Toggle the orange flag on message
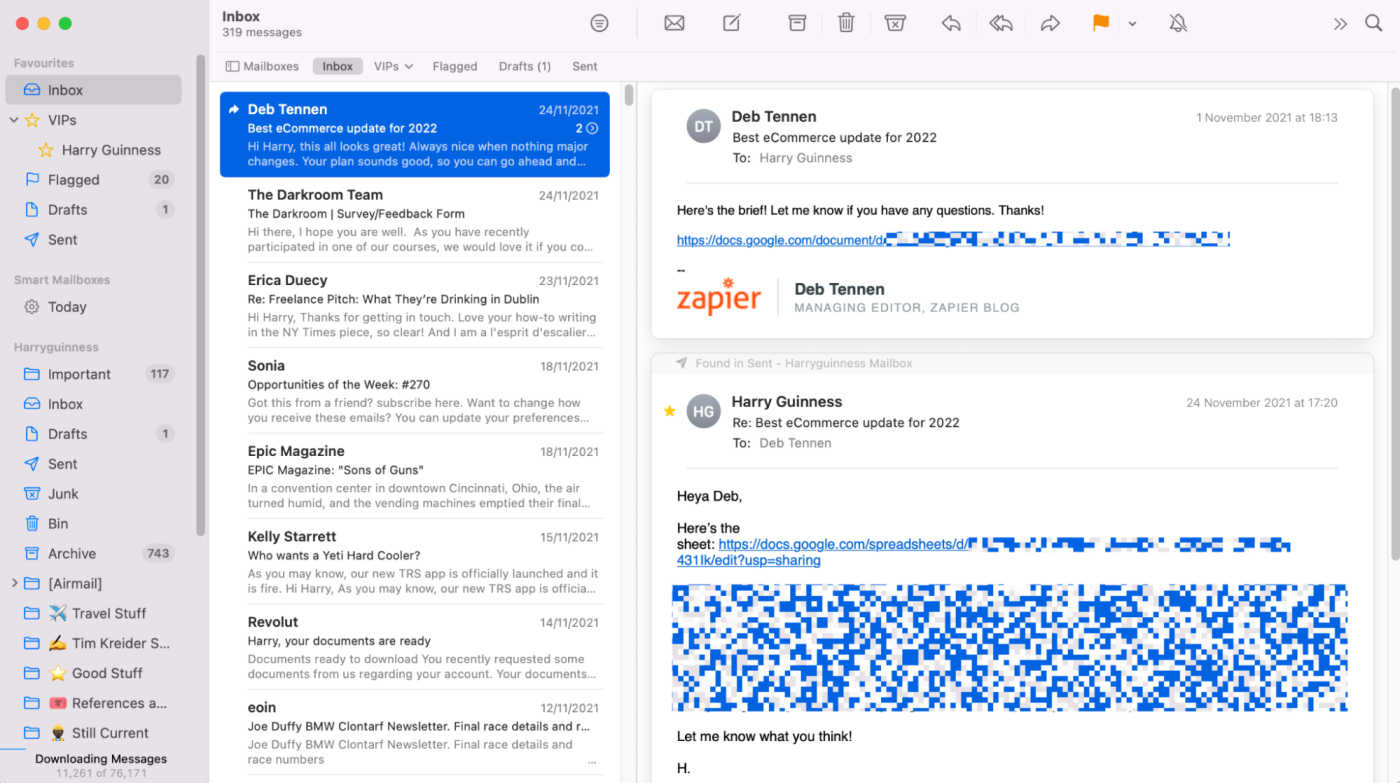The height and width of the screenshot is (783, 1400). (1100, 23)
